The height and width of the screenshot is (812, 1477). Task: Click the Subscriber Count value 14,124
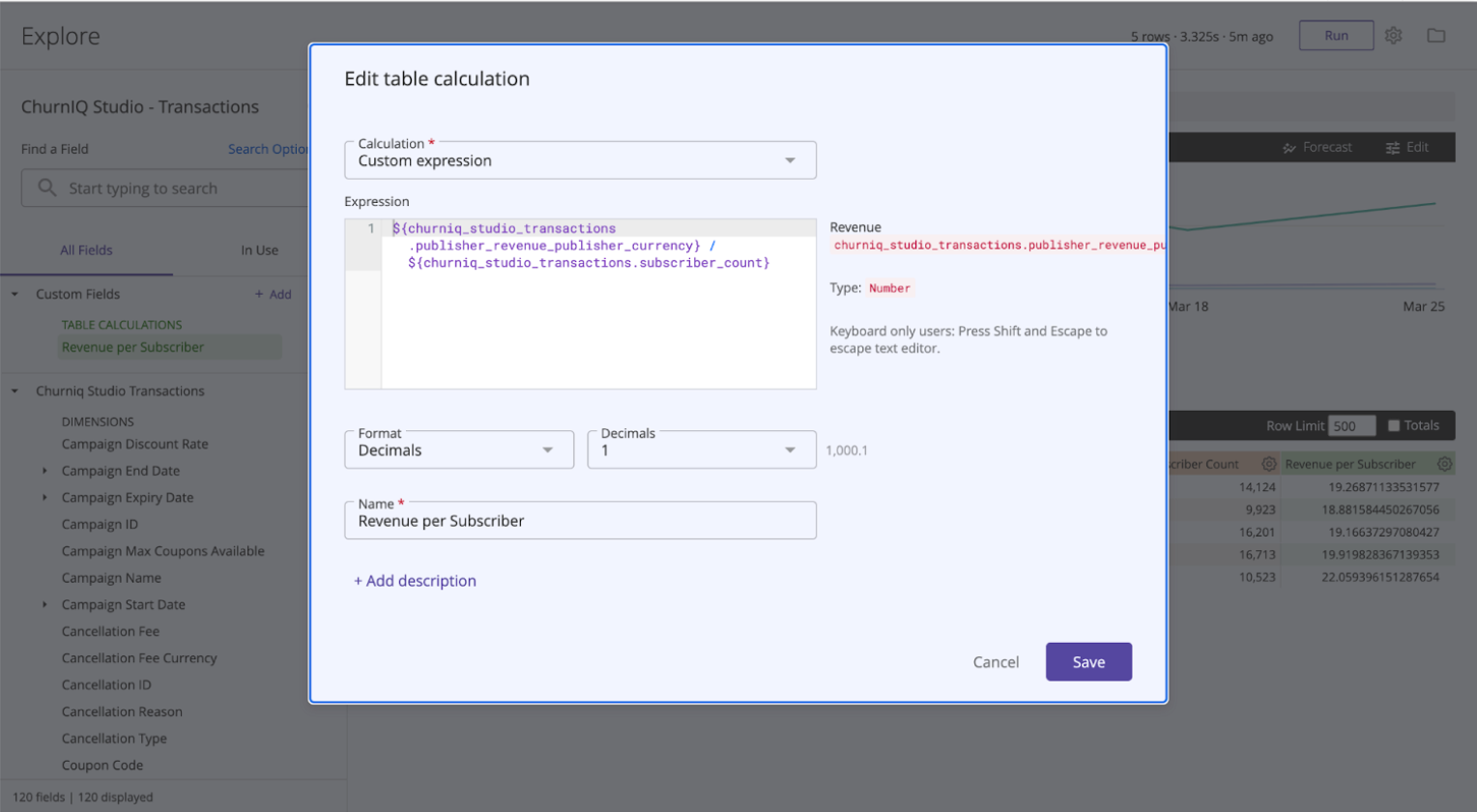pos(1258,487)
